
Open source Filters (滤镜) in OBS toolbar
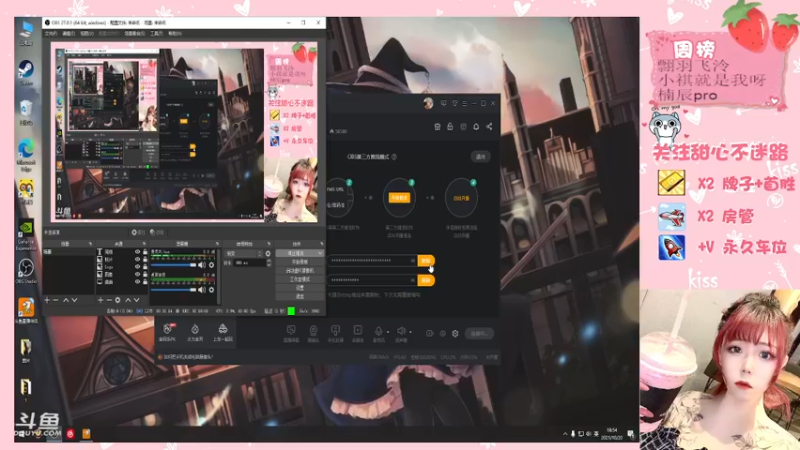pos(157,232)
